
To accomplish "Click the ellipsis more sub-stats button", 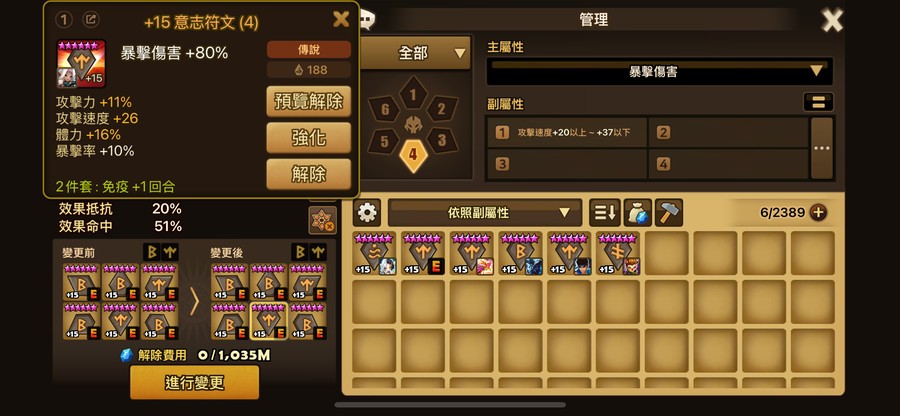I will pyautogui.click(x=821, y=148).
